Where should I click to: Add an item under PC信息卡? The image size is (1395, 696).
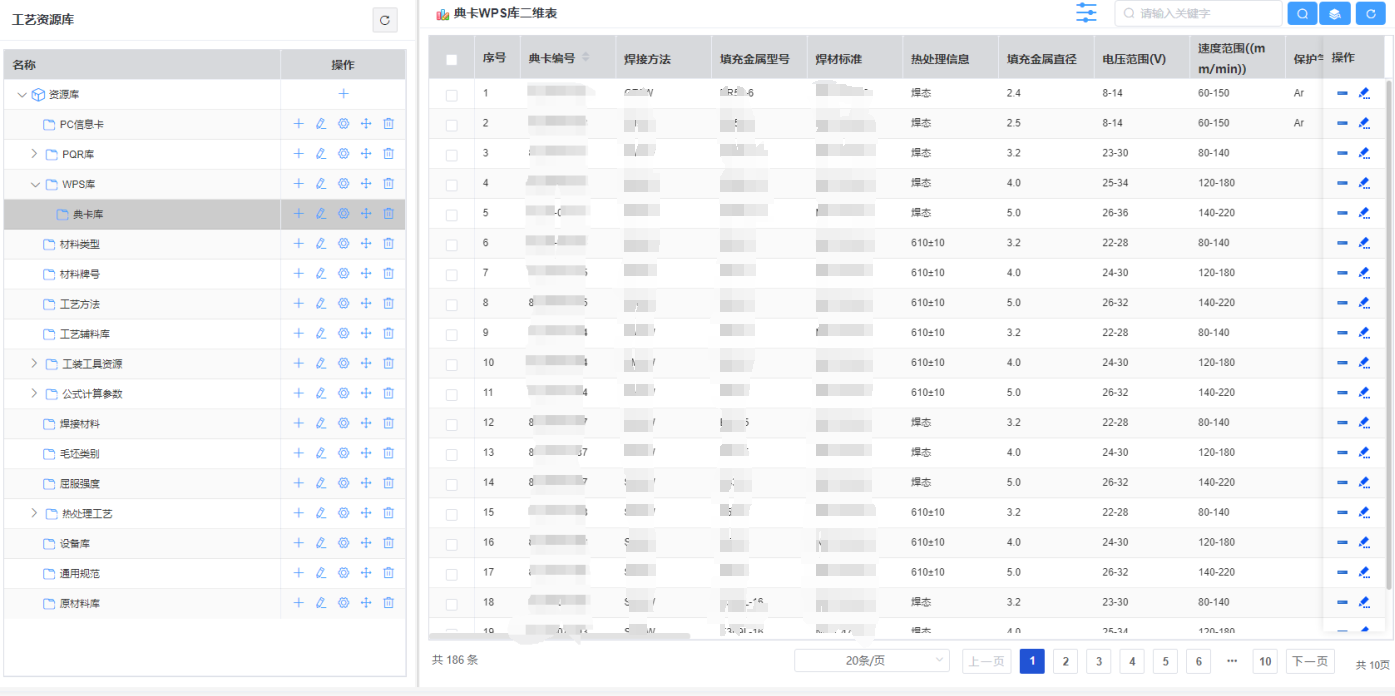point(298,124)
